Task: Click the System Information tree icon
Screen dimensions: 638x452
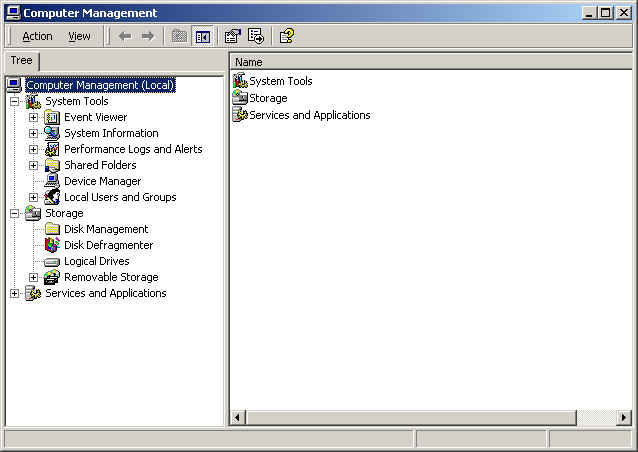Action: pos(52,133)
